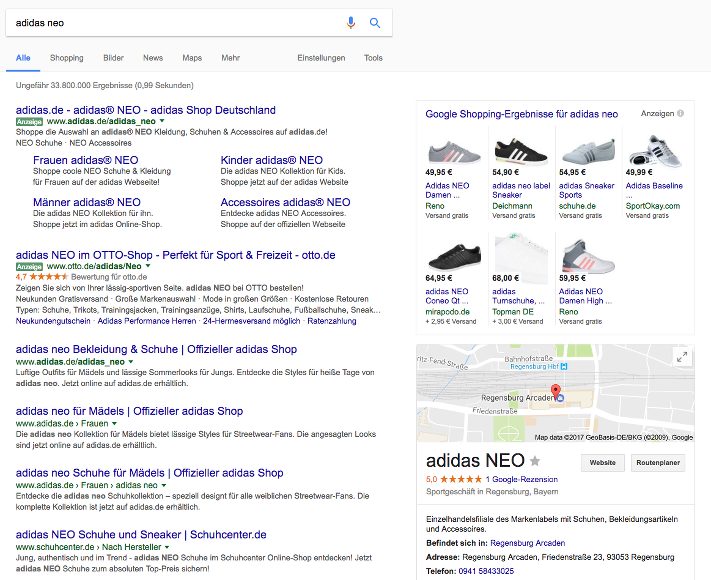Click the 24-Hermesversand möglich link
This screenshot has height=580, width=711.
pyautogui.click(x=252, y=321)
